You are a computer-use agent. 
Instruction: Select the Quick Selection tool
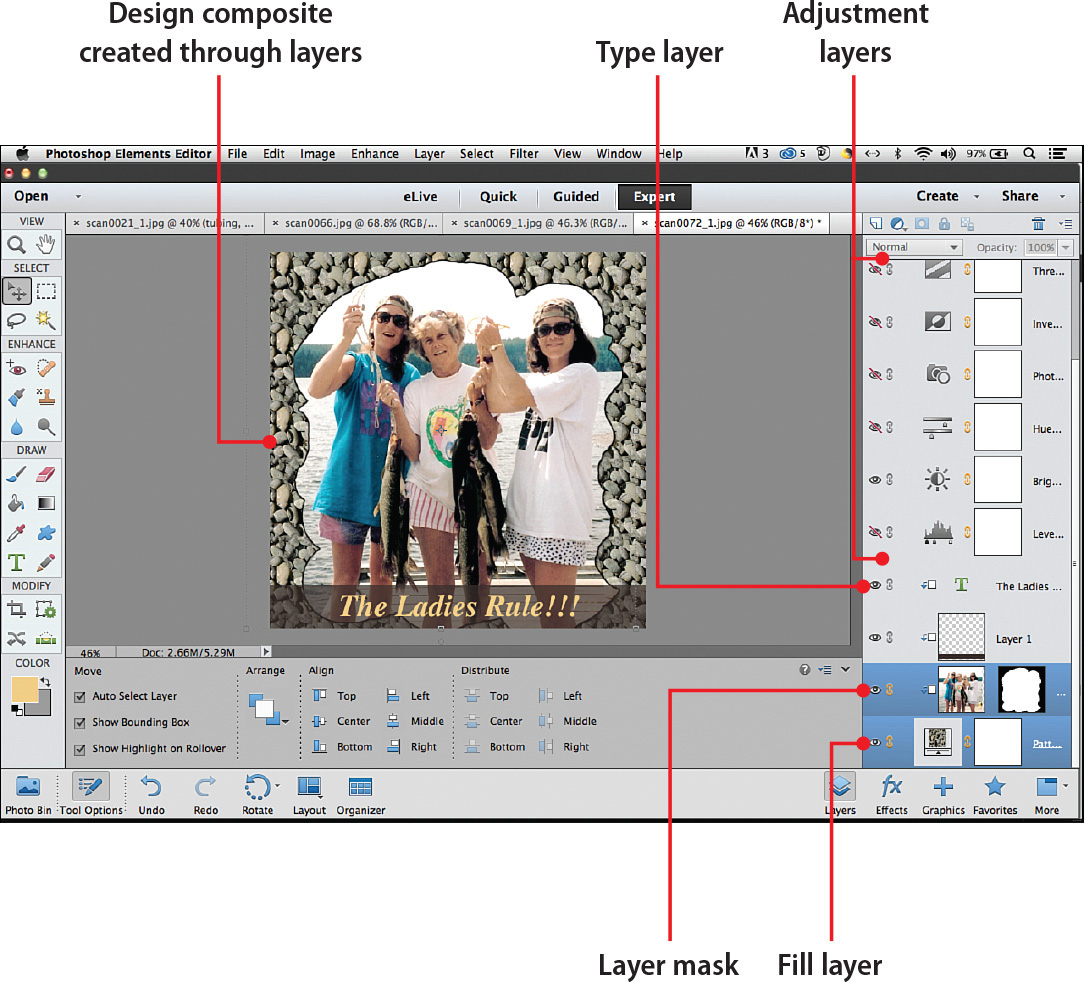click(46, 320)
